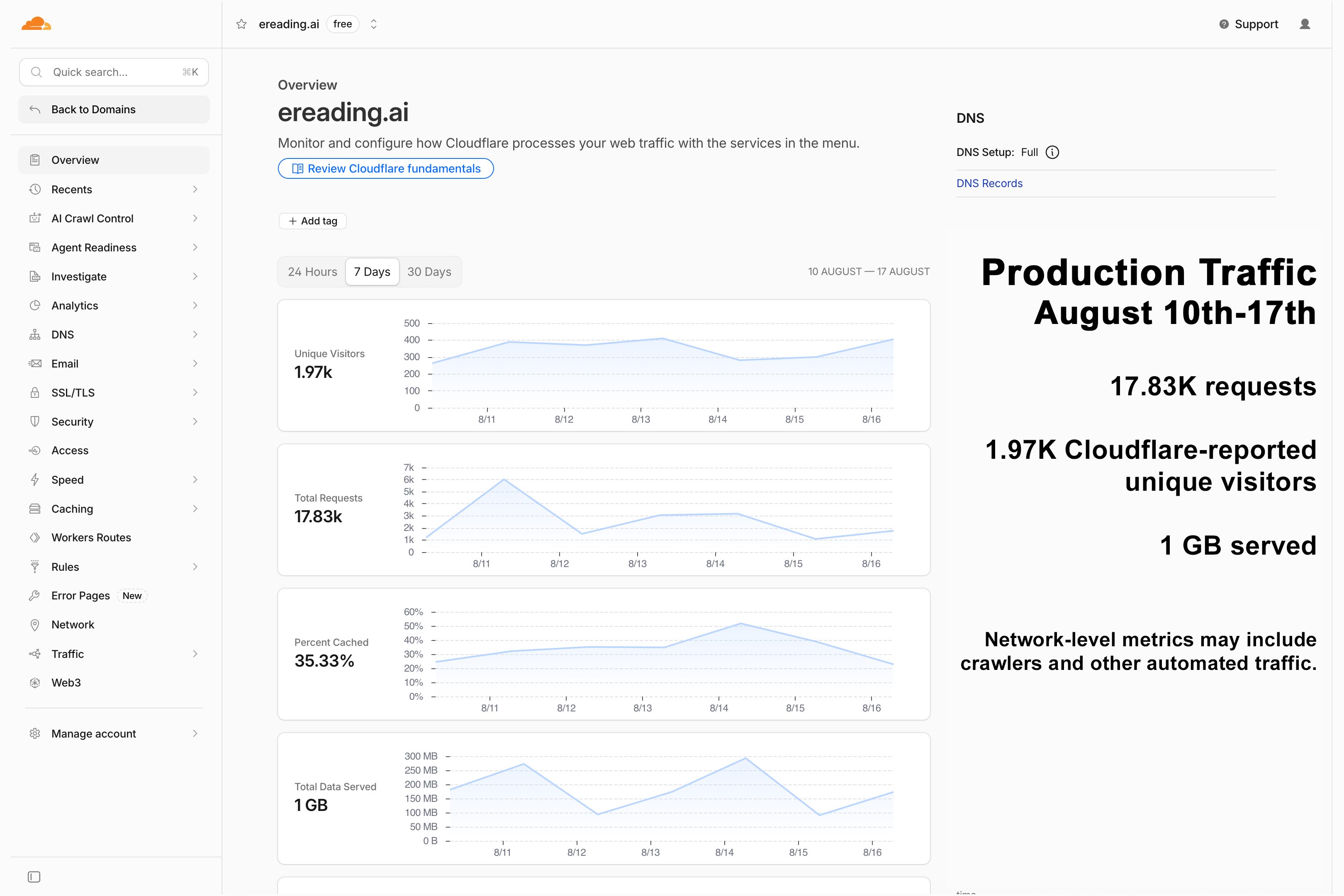Open the Overview sidebar item
Screen dimensions: 1344x896
114,160
